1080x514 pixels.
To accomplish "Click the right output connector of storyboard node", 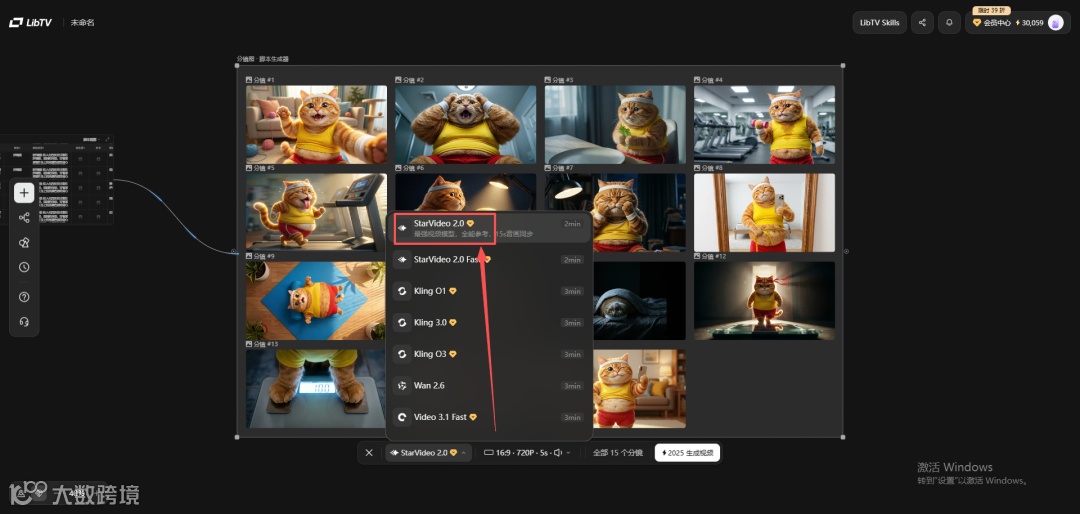I will pyautogui.click(x=847, y=251).
